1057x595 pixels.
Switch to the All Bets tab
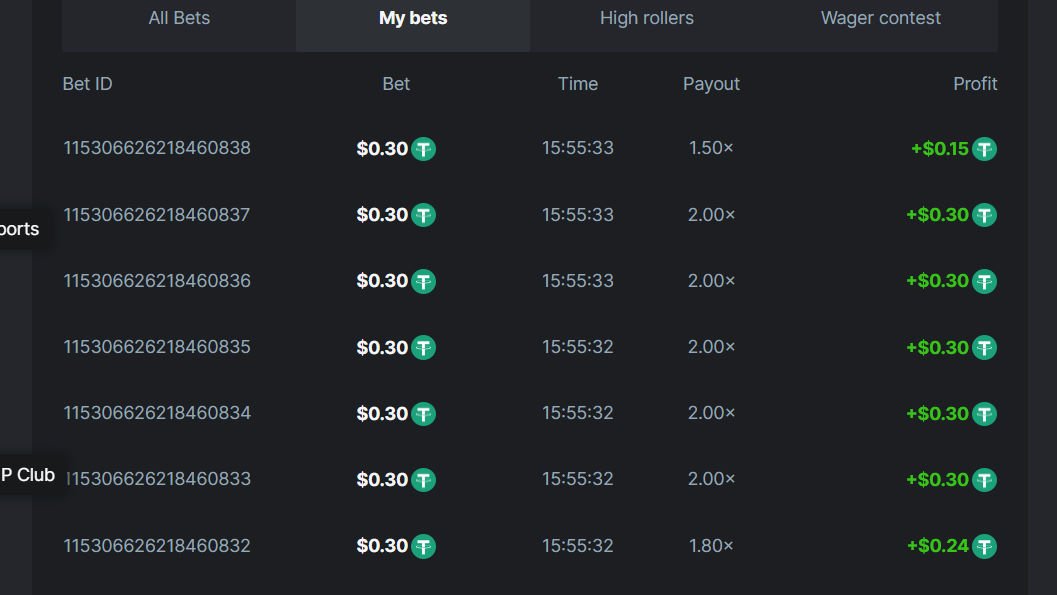[179, 18]
